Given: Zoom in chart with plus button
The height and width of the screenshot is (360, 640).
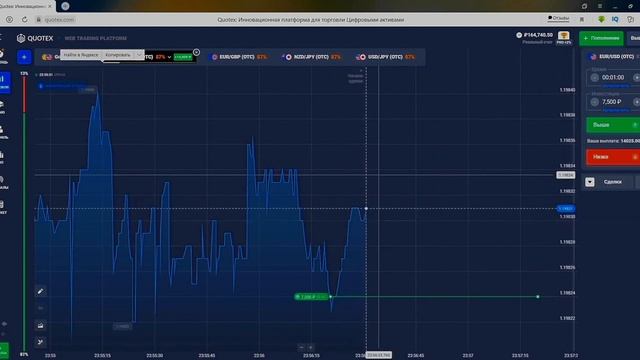Looking at the screenshot, I should [x=311, y=347].
